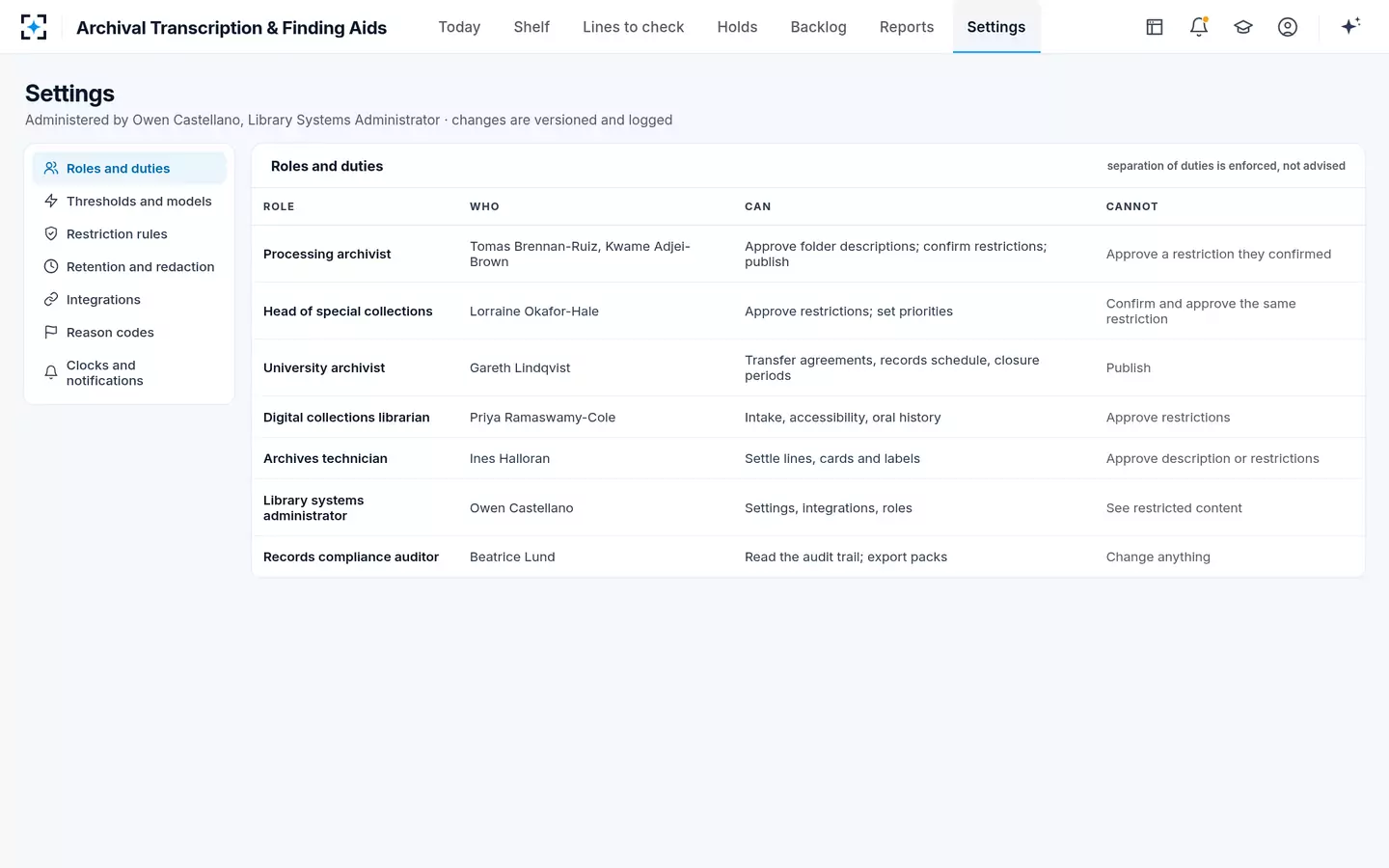Go to Lines to check tab
This screenshot has width=1389, height=868.
coord(633,27)
